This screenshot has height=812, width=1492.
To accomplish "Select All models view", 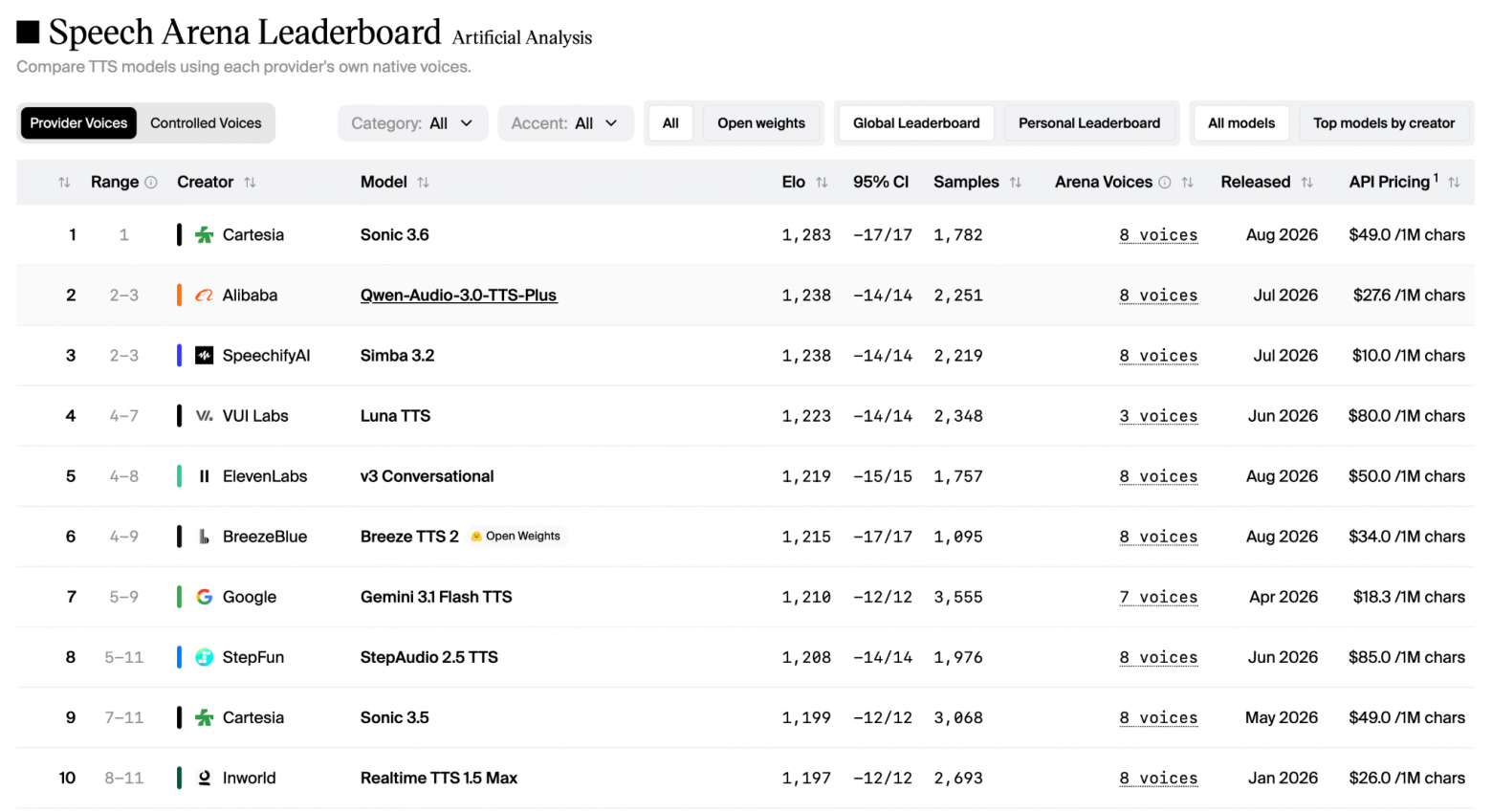I will tap(1241, 123).
